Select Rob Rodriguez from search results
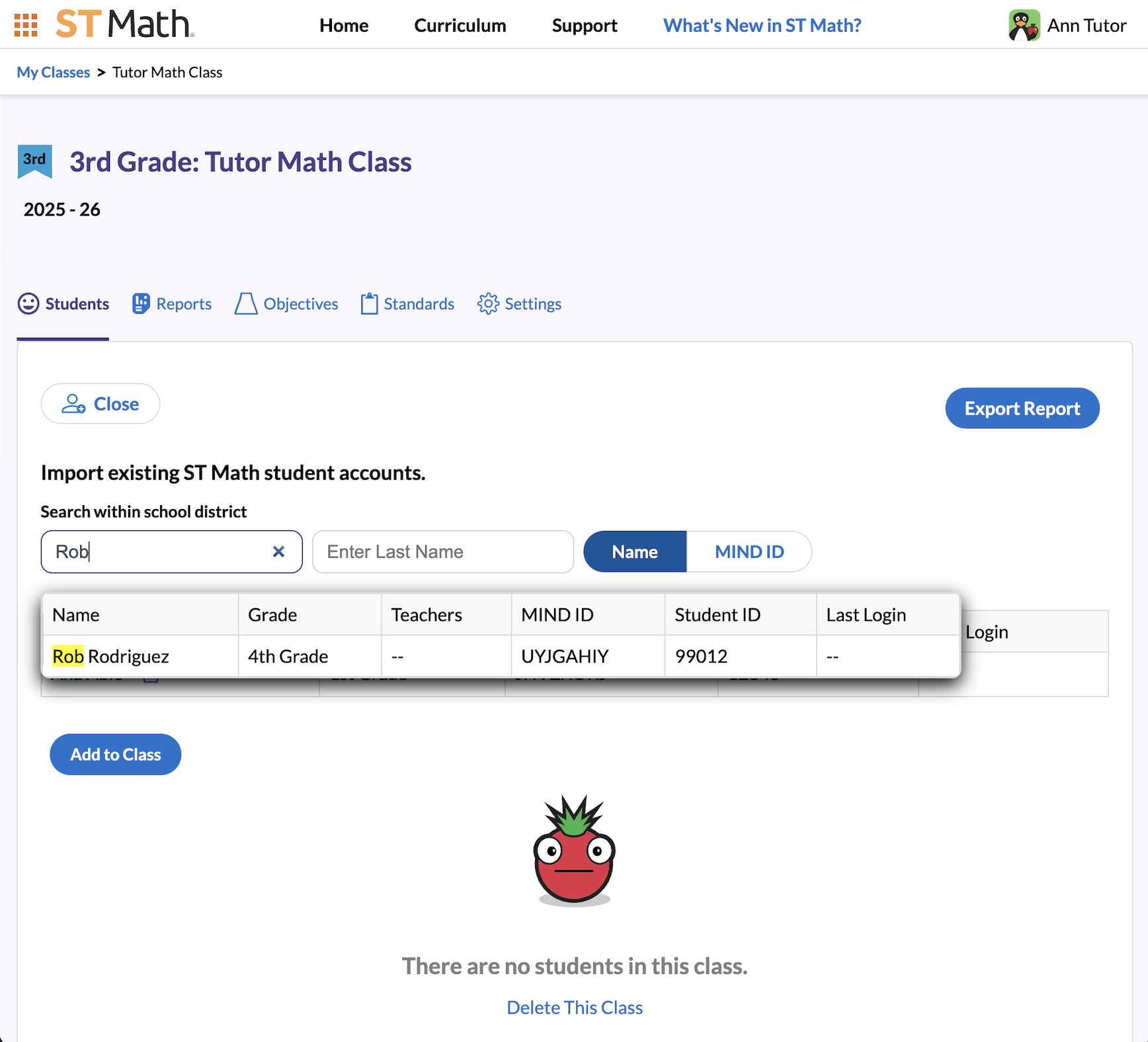Screen dimensions: 1148x1042 (111, 657)
